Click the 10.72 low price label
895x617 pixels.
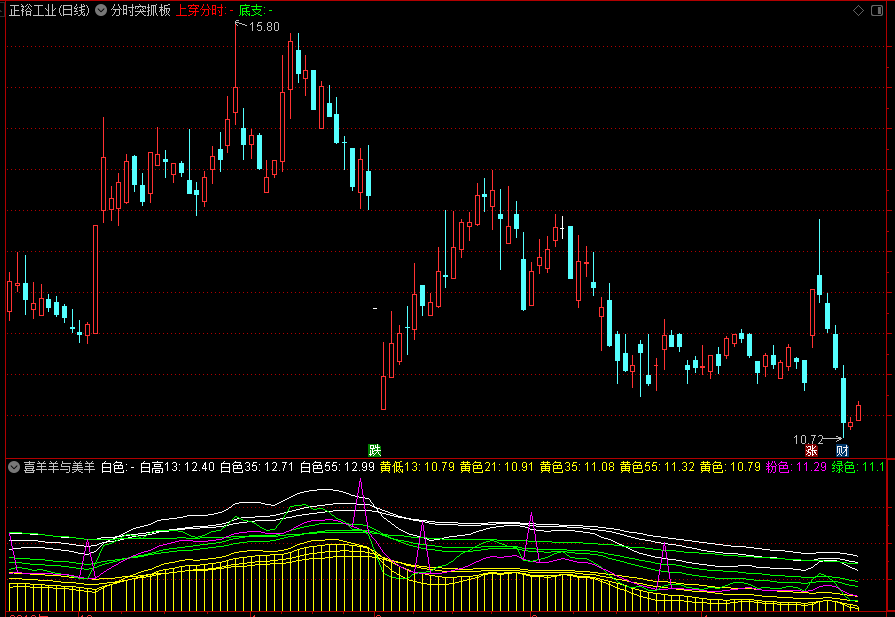808,439
